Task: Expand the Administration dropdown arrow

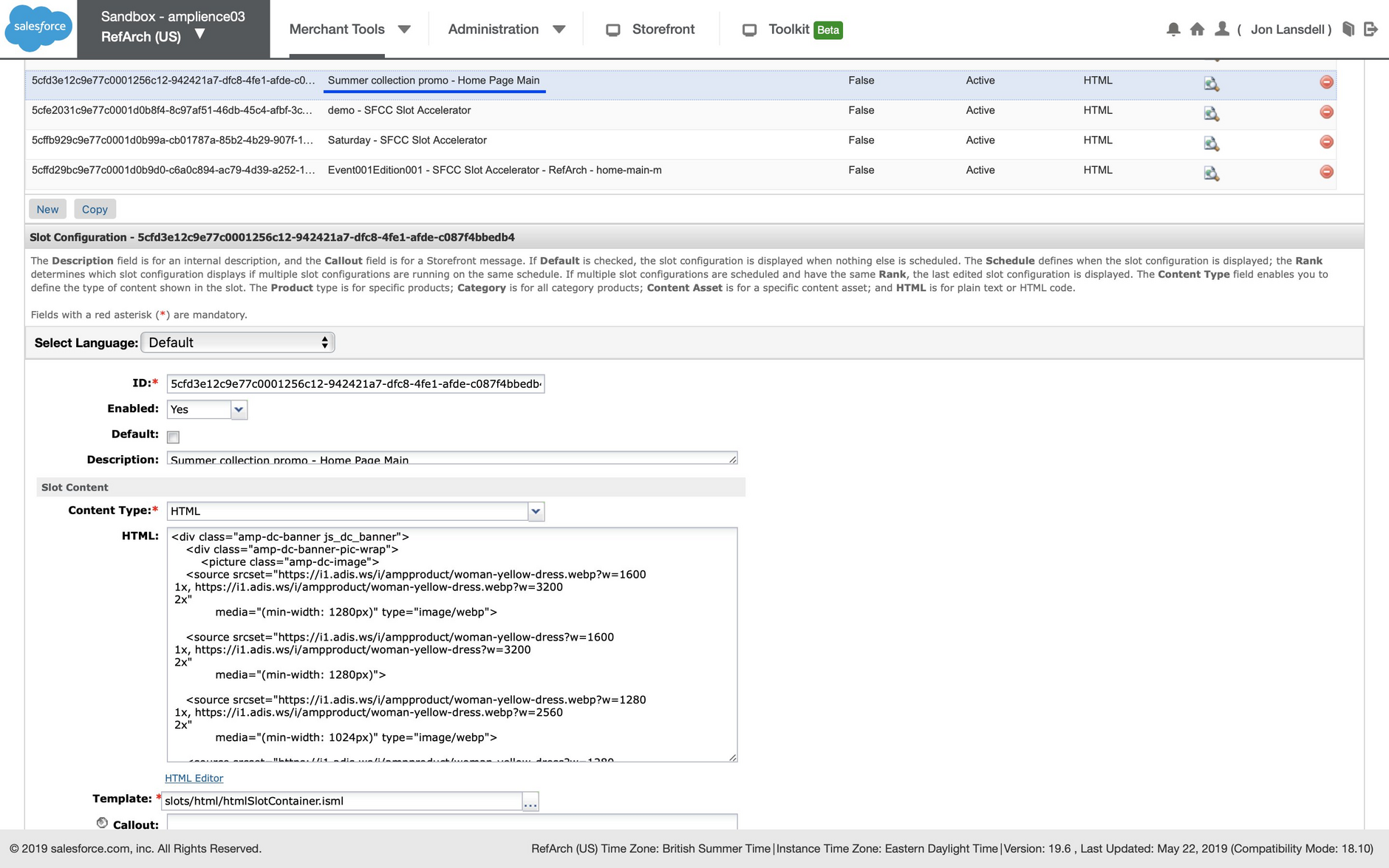Action: pyautogui.click(x=559, y=30)
